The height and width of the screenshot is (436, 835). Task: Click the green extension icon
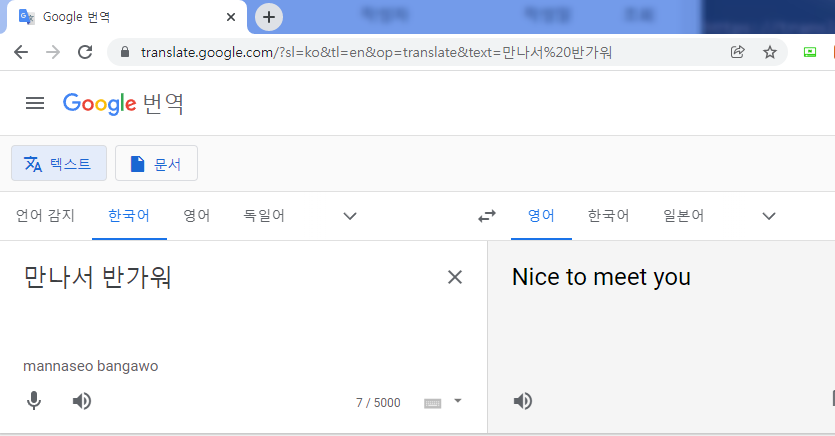pos(809,52)
